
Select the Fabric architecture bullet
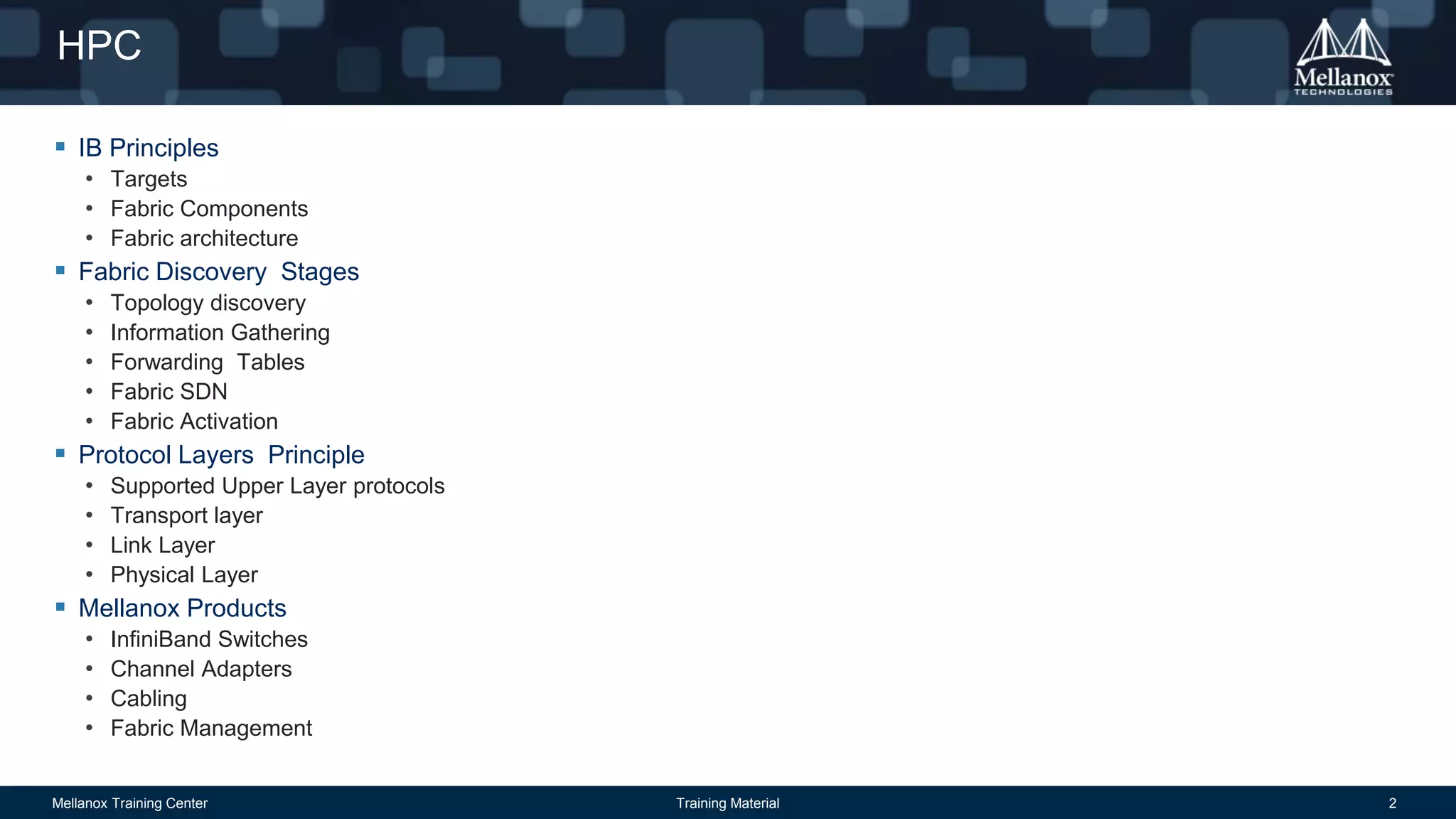(204, 238)
